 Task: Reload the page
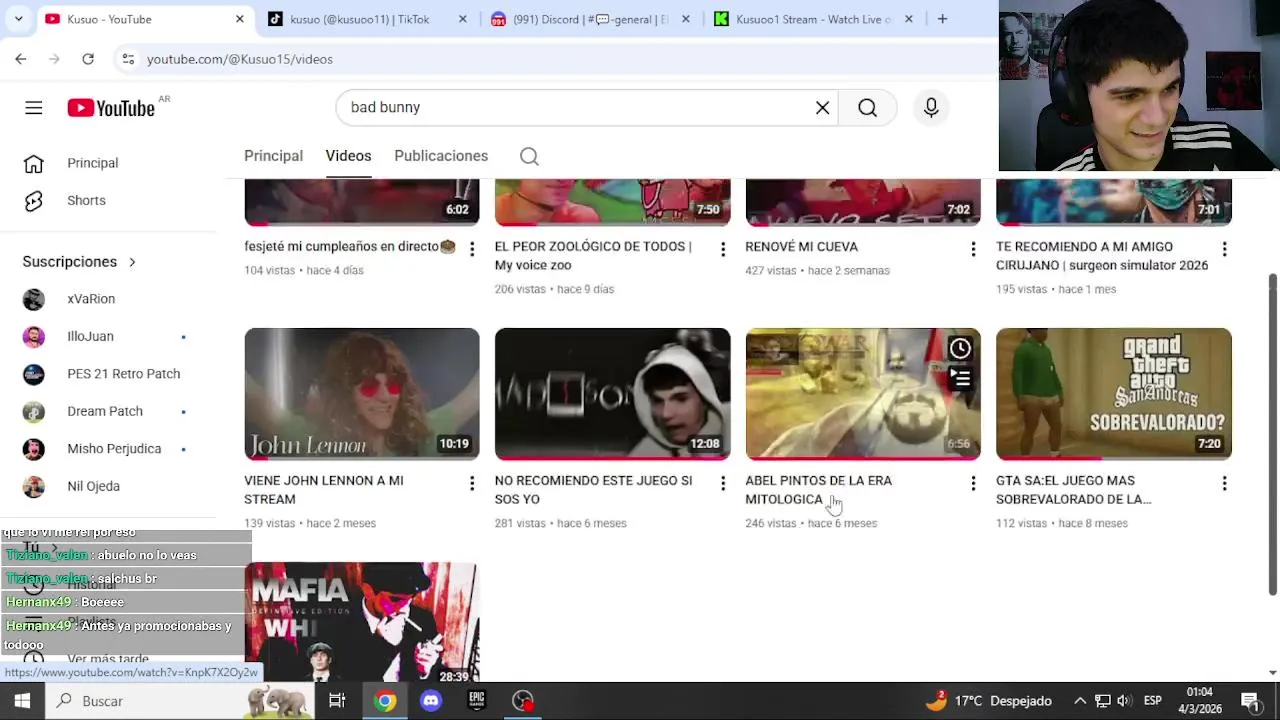(x=88, y=59)
